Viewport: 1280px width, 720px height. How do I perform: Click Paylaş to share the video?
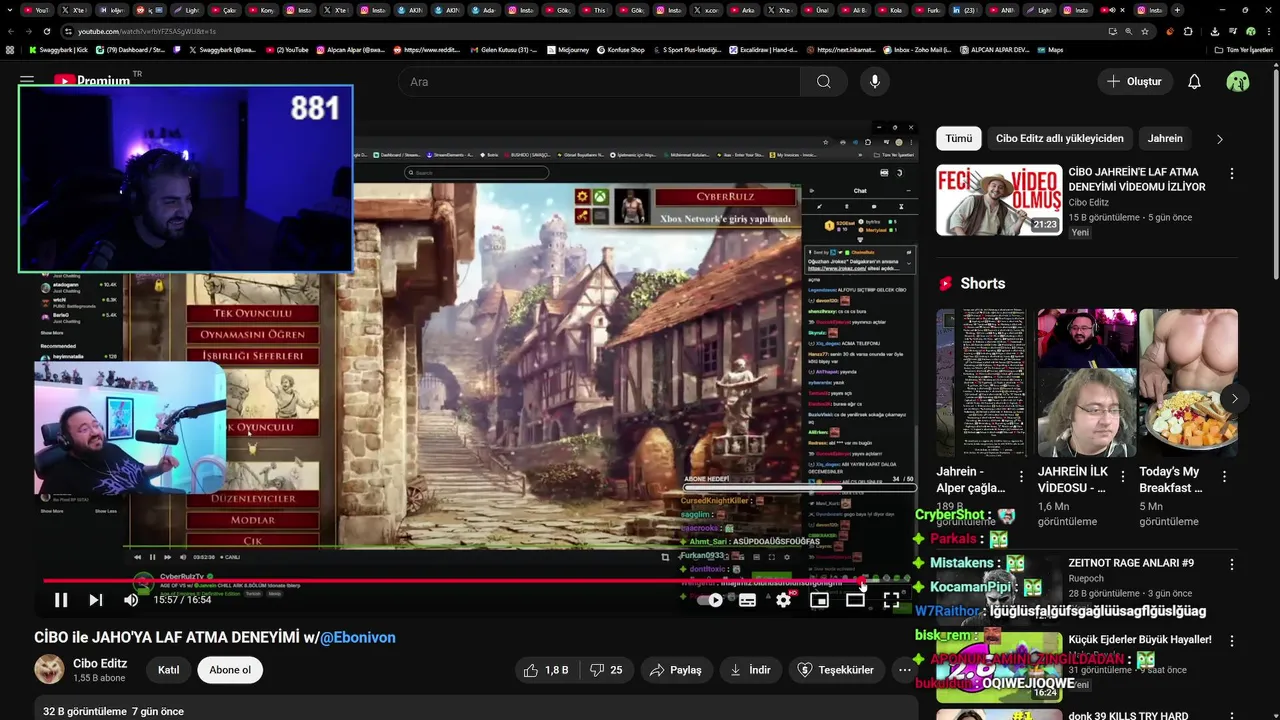coord(675,670)
